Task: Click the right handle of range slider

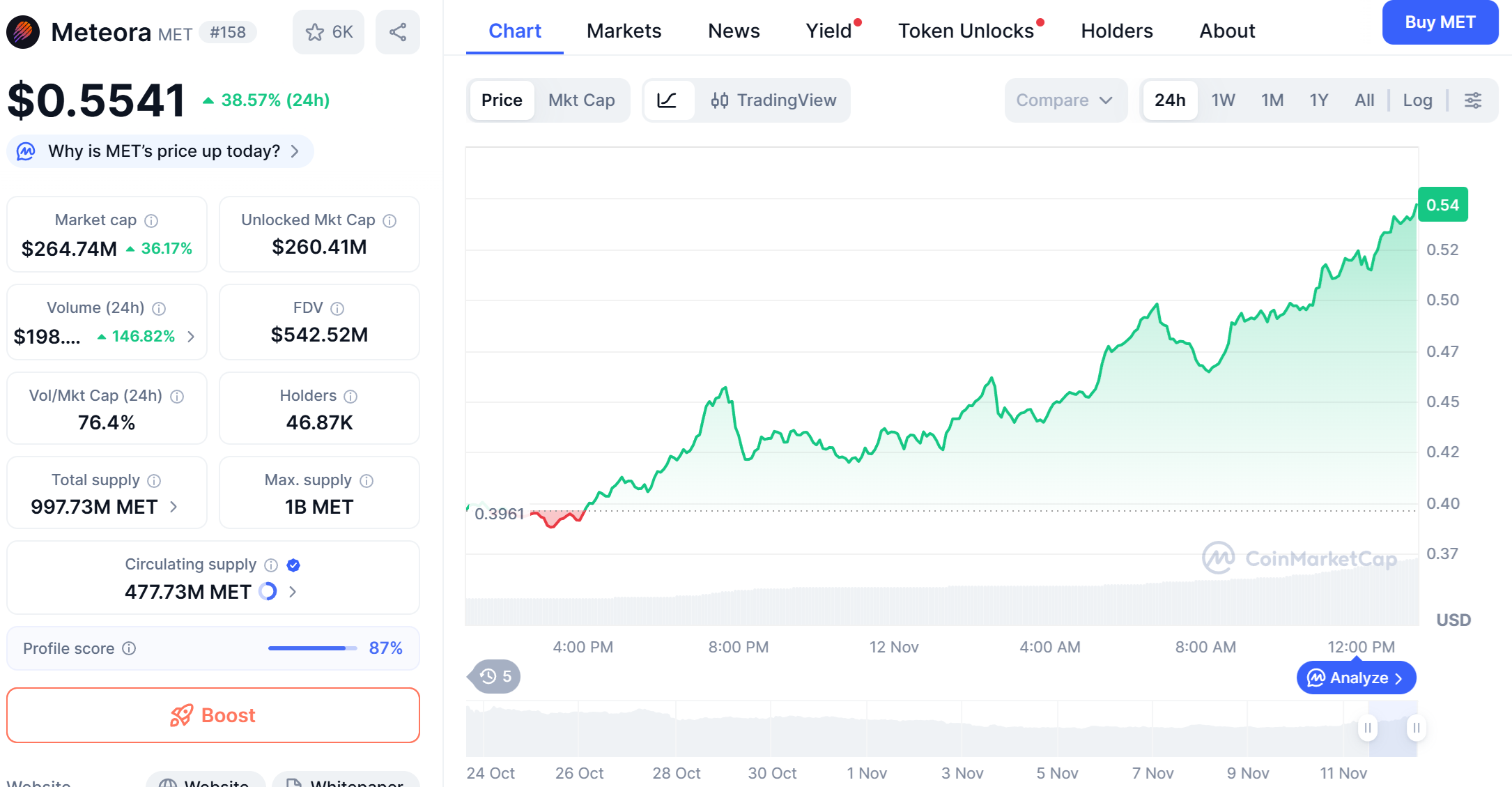Action: pos(1416,728)
